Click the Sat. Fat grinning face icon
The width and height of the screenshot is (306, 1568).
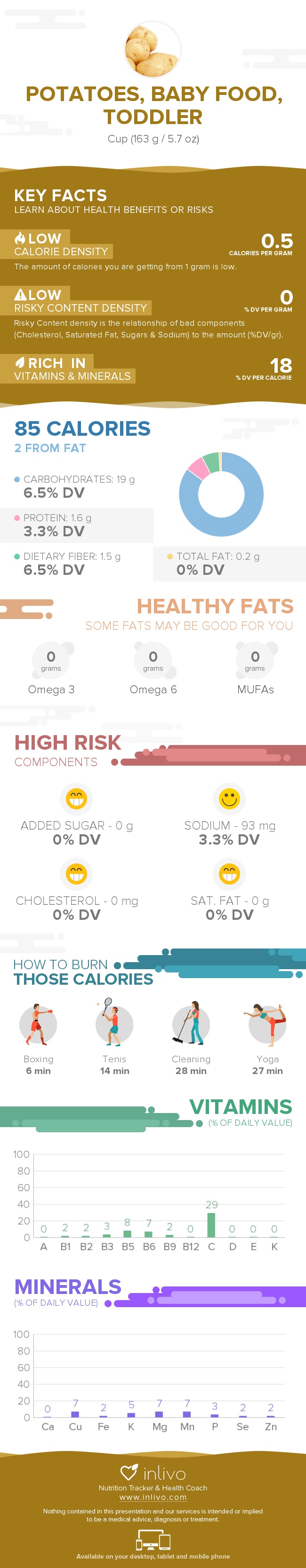(229, 873)
